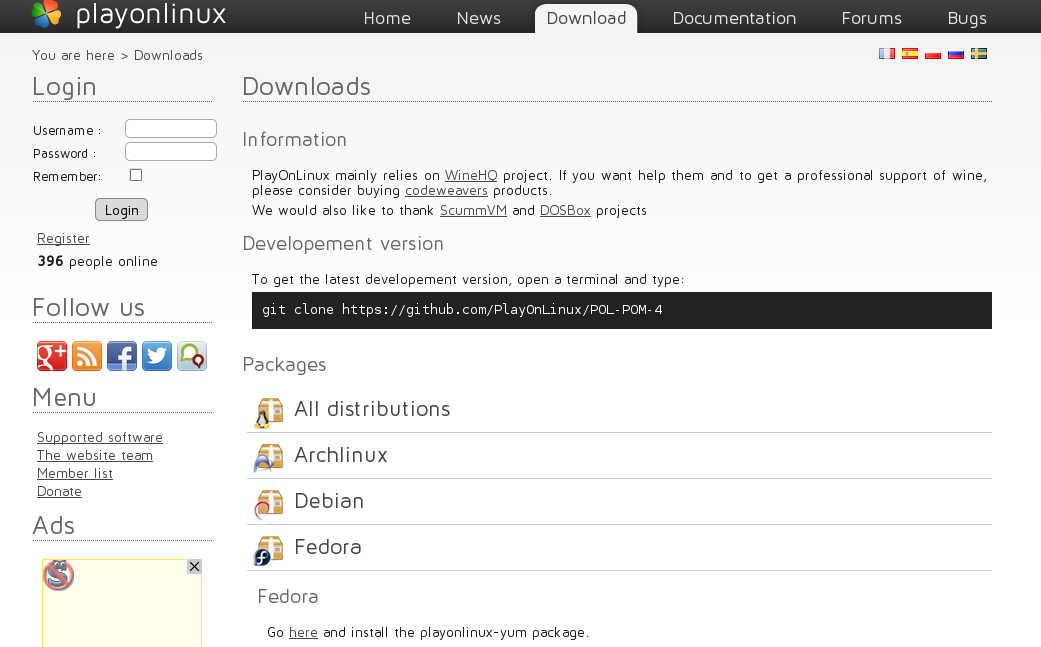1041x647 pixels.
Task: Click the '396 people online' text
Action: pyautogui.click(x=98, y=261)
